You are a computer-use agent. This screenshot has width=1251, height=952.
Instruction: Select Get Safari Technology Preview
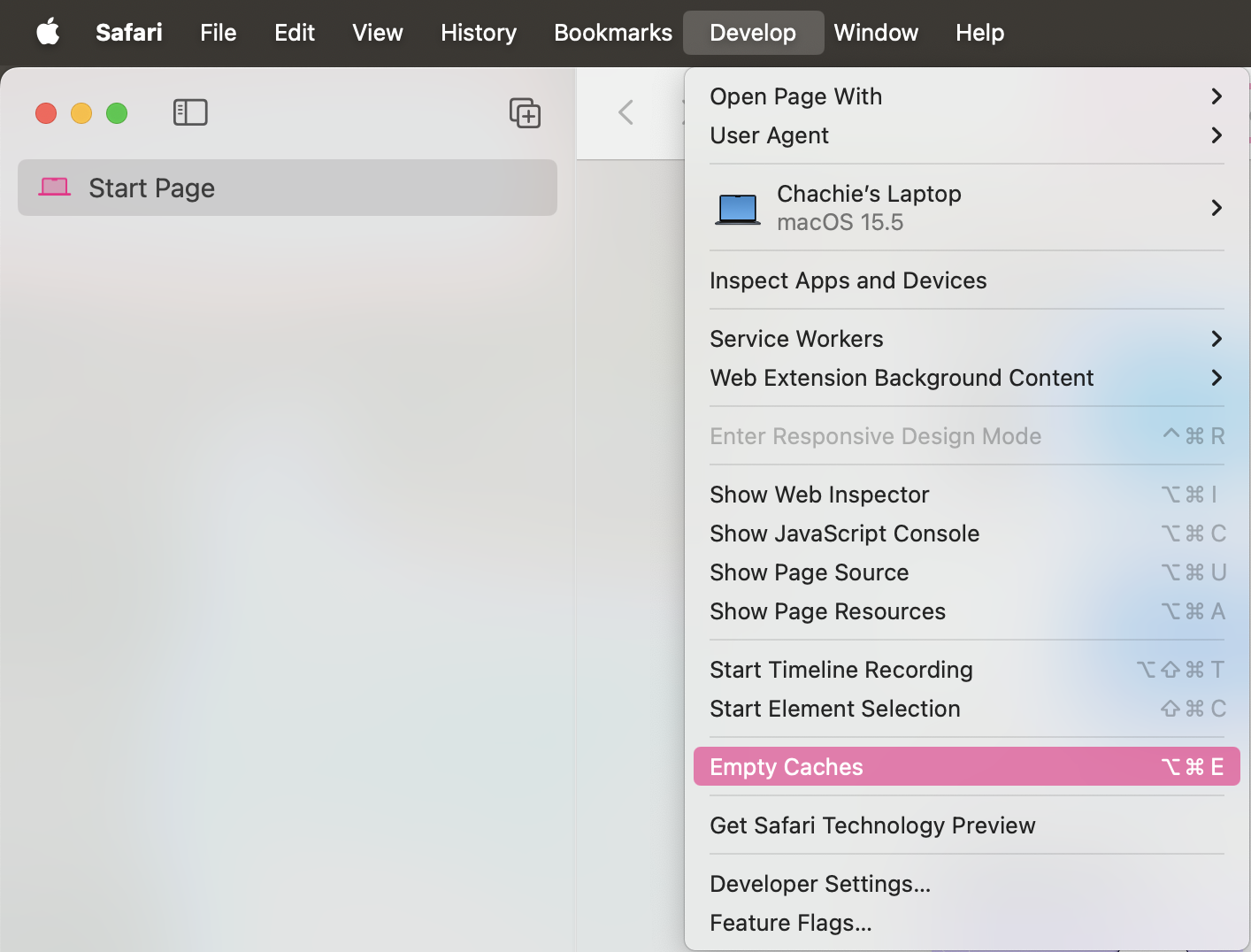click(967, 825)
